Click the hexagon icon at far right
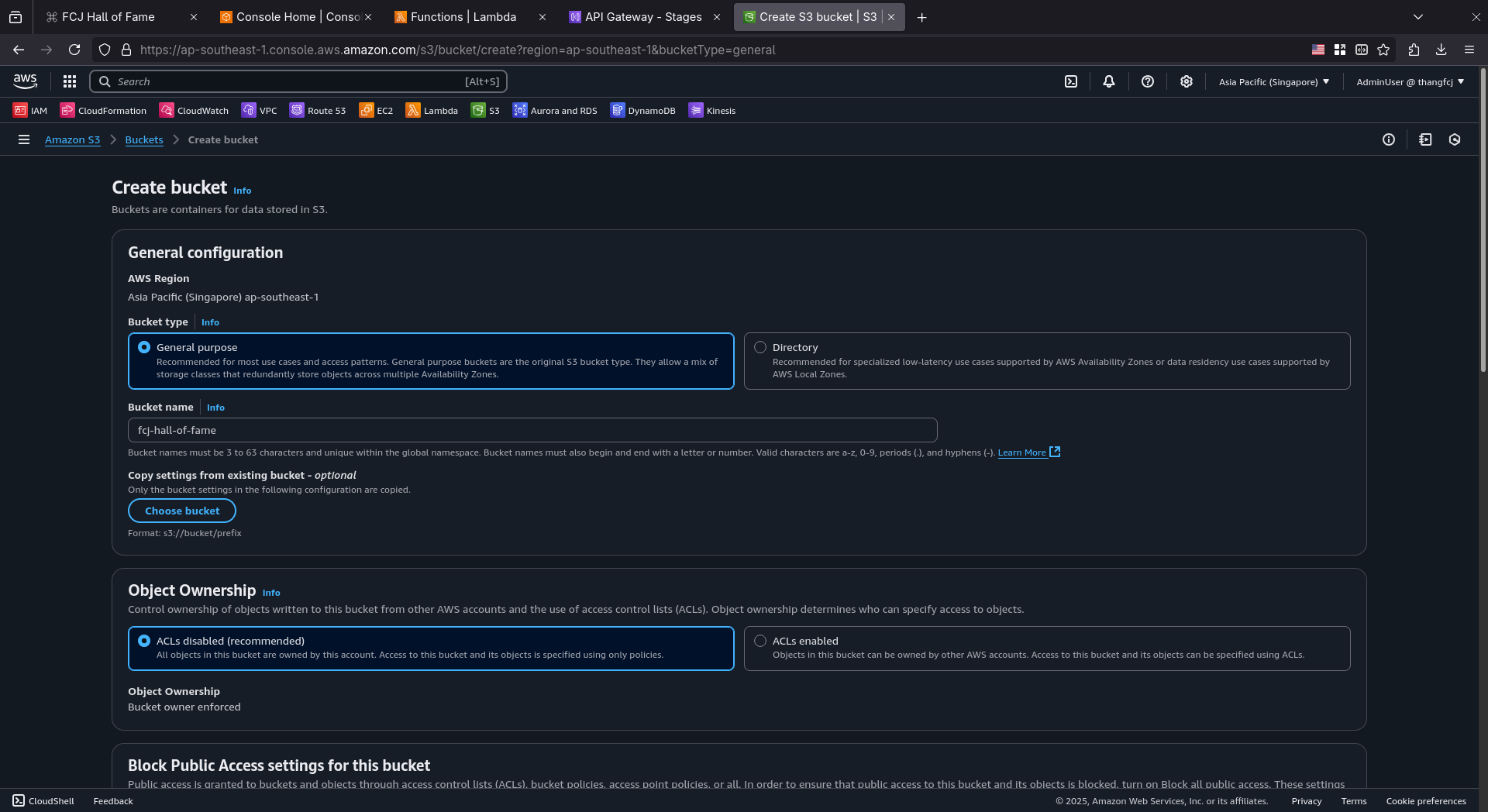 1455,139
